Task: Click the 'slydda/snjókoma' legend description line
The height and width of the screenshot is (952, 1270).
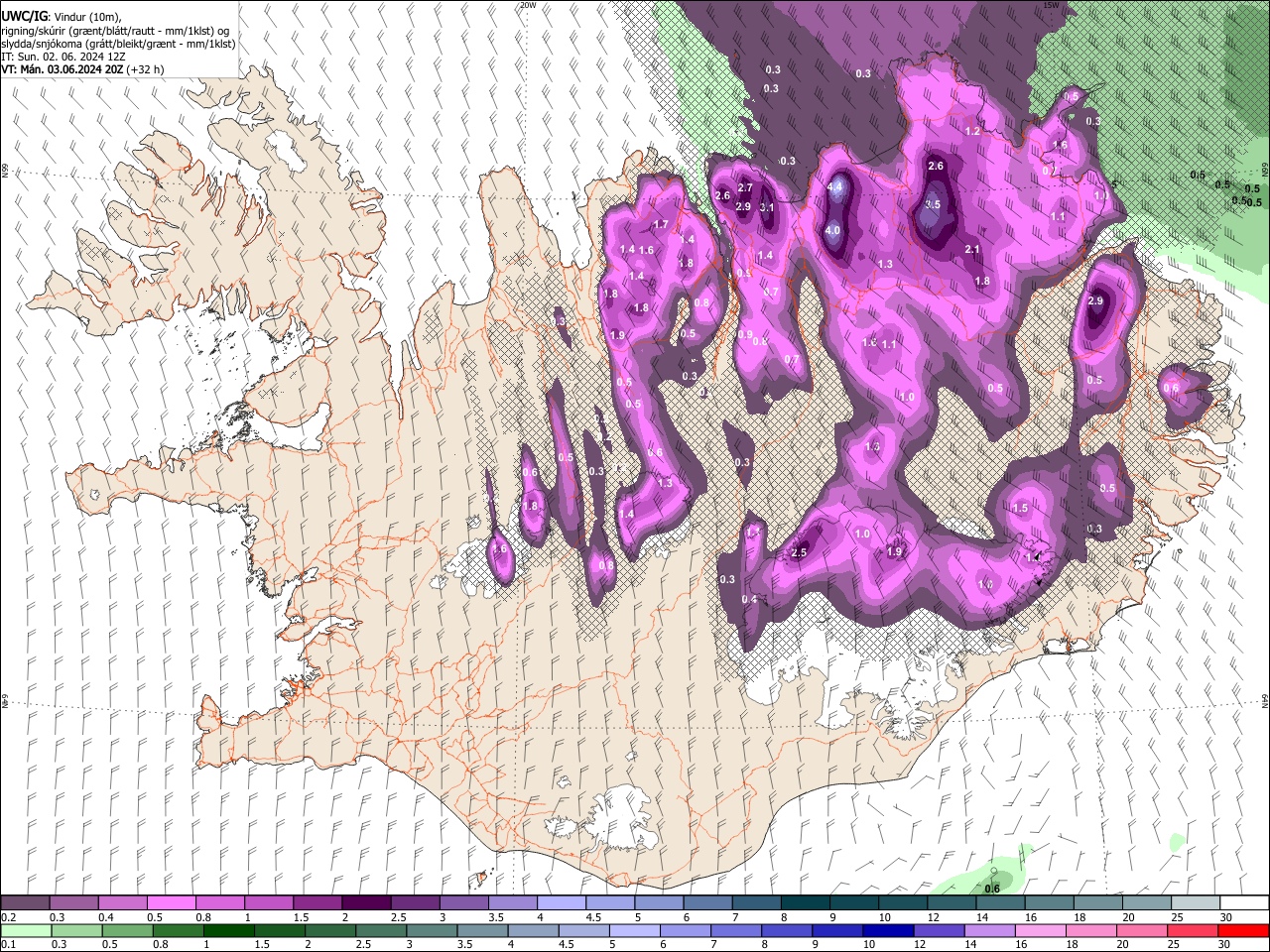Action: 119,44
